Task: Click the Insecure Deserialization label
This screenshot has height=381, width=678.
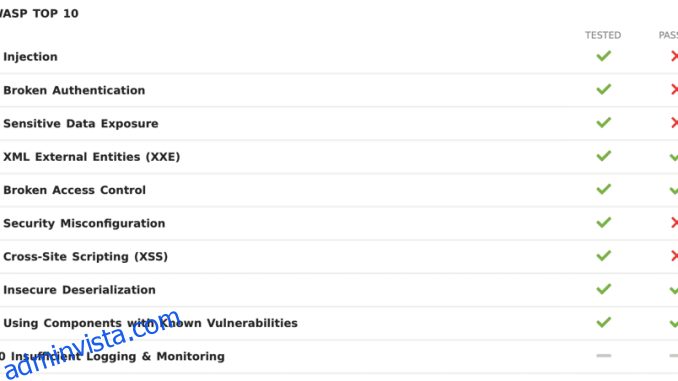Action: (79, 290)
